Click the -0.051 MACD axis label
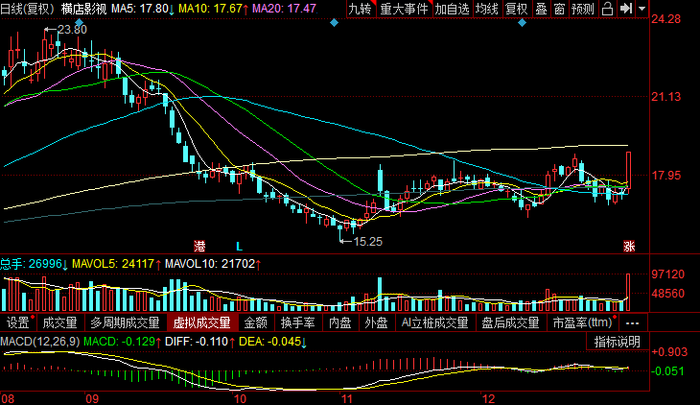The height and width of the screenshot is (405, 700). click(668, 371)
